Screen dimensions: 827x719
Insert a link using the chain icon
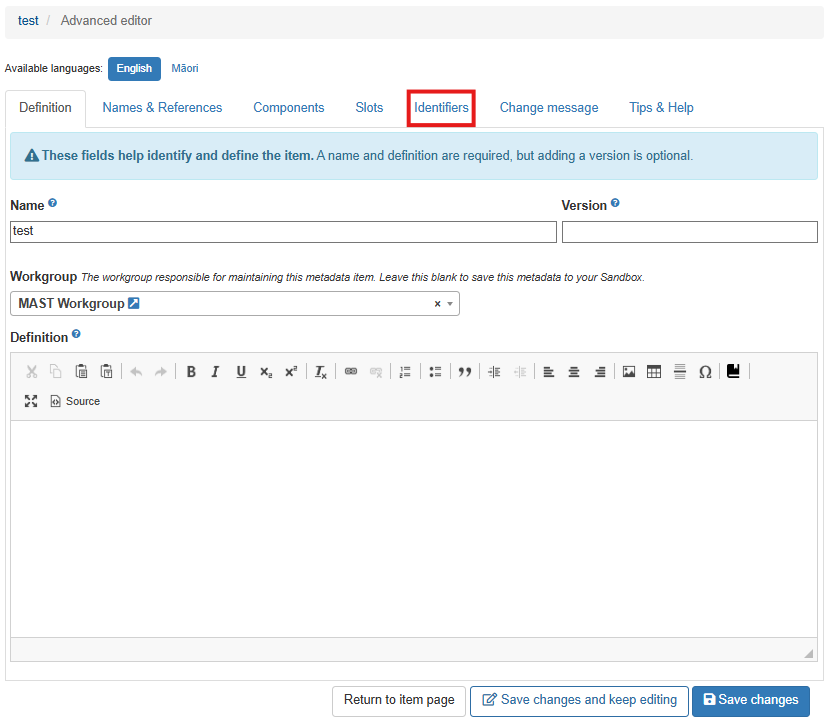coord(351,372)
